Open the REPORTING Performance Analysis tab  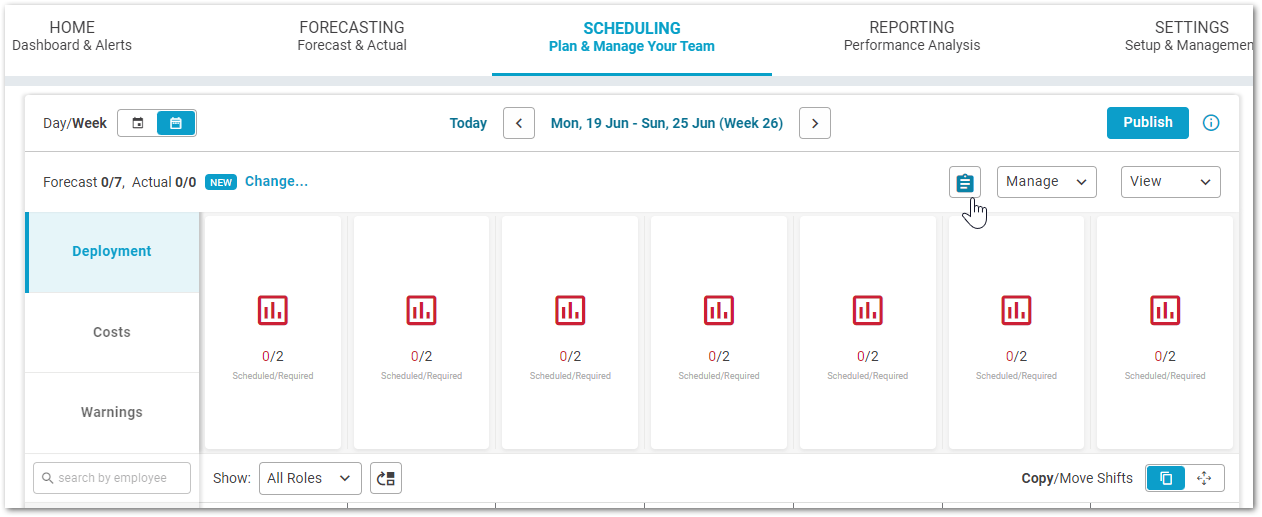click(912, 36)
